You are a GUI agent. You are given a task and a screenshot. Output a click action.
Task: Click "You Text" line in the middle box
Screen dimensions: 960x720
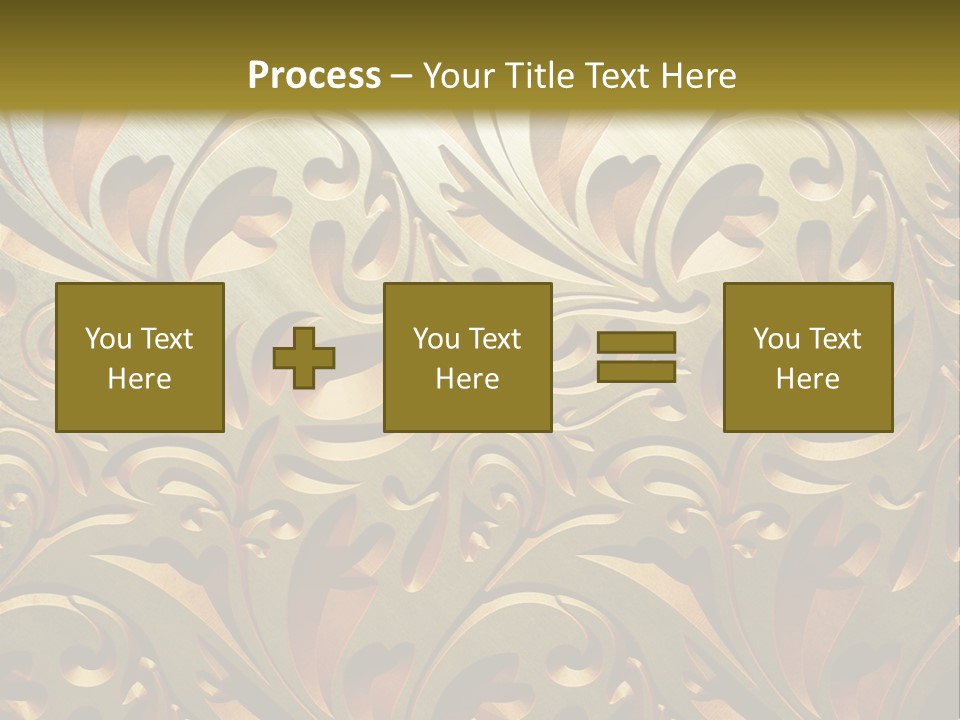point(468,339)
